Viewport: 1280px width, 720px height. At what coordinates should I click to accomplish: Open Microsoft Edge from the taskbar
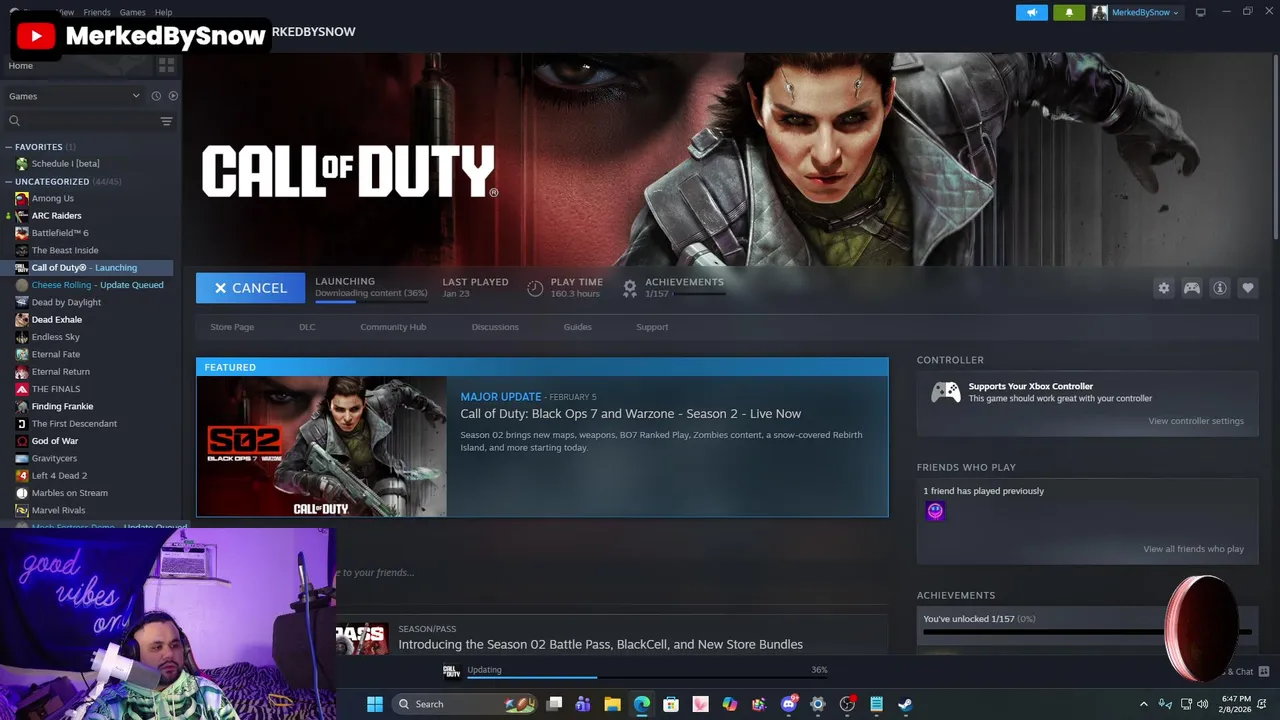642,704
